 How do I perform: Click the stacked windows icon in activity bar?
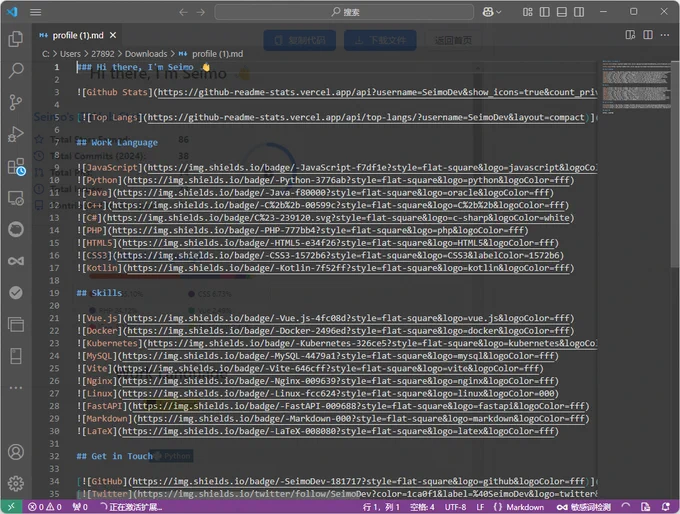16,324
